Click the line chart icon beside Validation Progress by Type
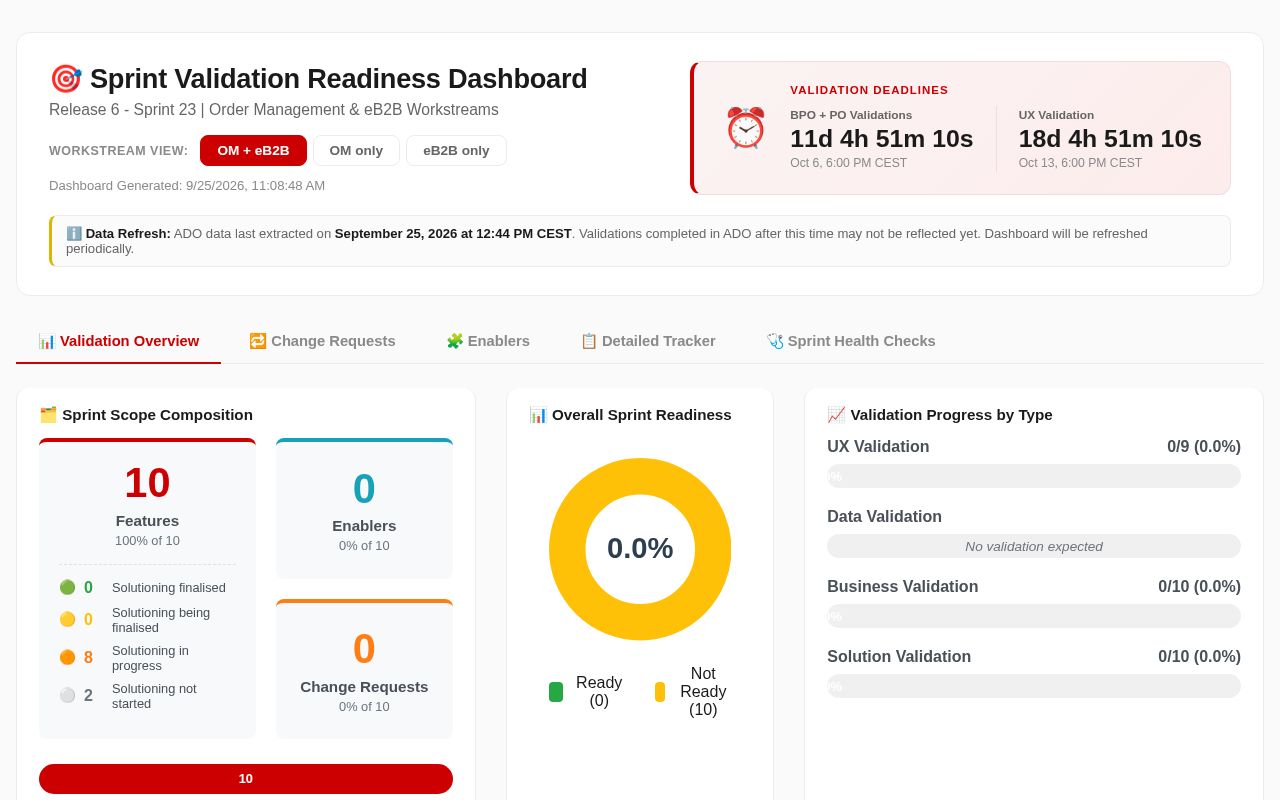Viewport: 1280px width, 800px height. (836, 414)
